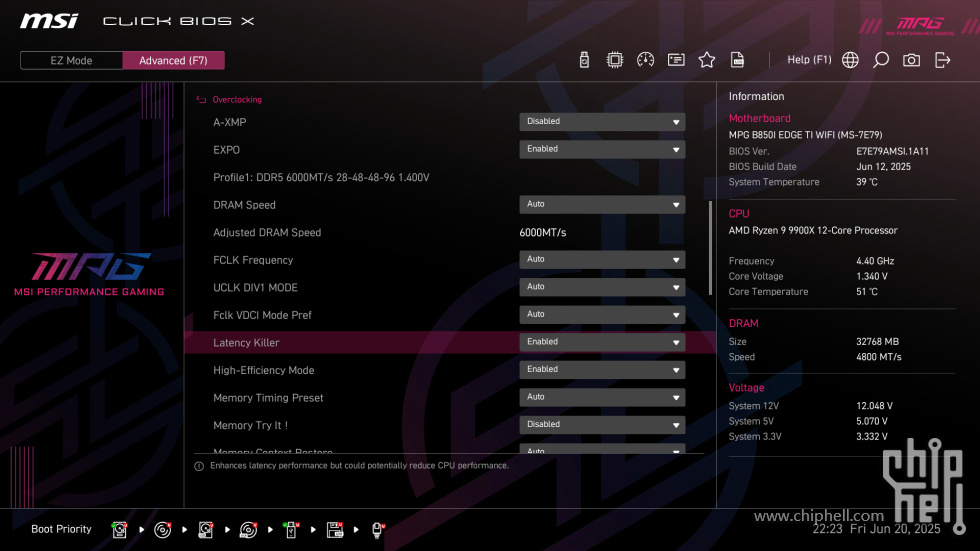980x551 pixels.
Task: Click the BIOS version E7E79AMSI.1A11
Action: 892,151
